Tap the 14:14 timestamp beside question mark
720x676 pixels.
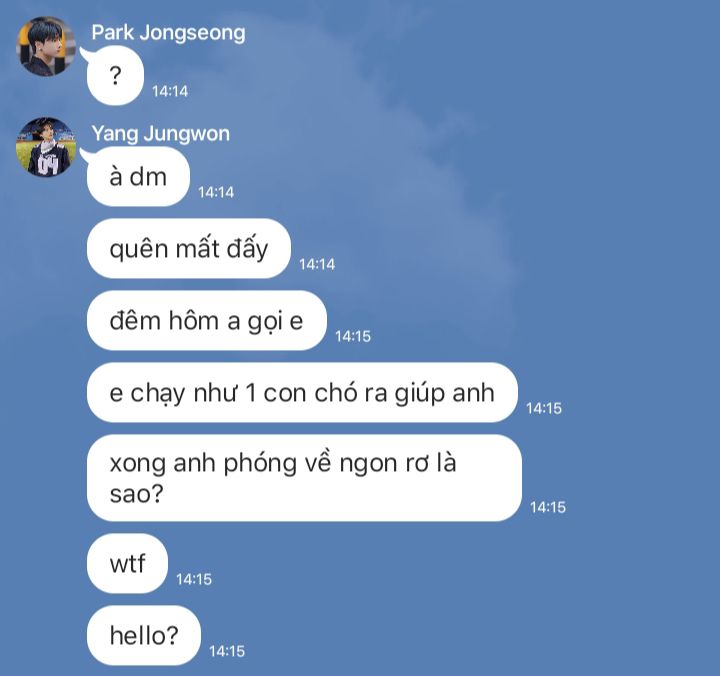170,91
